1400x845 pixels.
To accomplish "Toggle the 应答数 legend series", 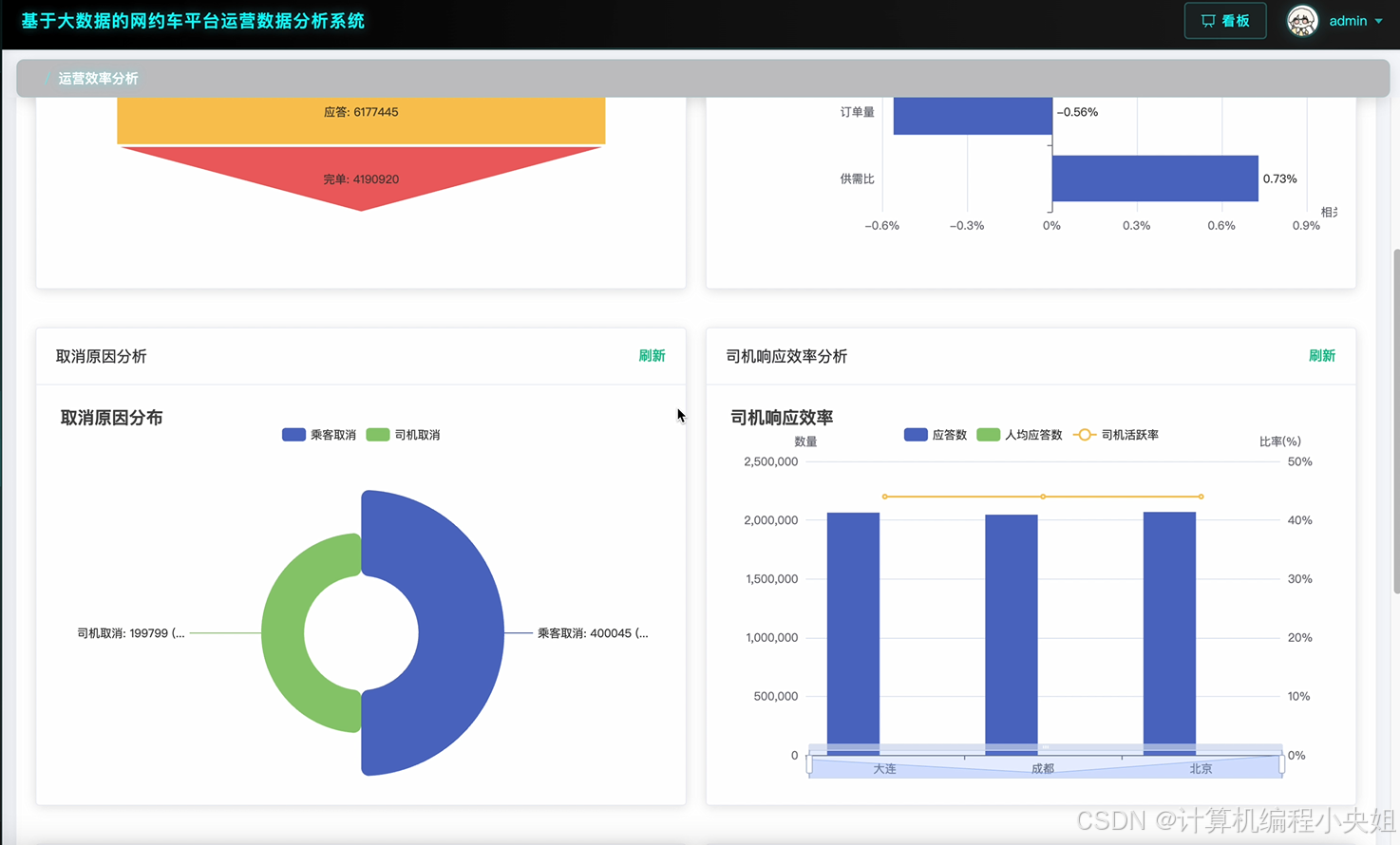I will (936, 435).
